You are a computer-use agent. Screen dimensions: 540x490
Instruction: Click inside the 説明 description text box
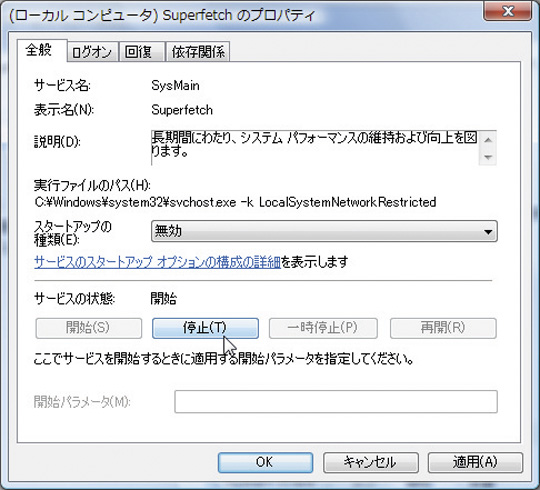point(315,148)
